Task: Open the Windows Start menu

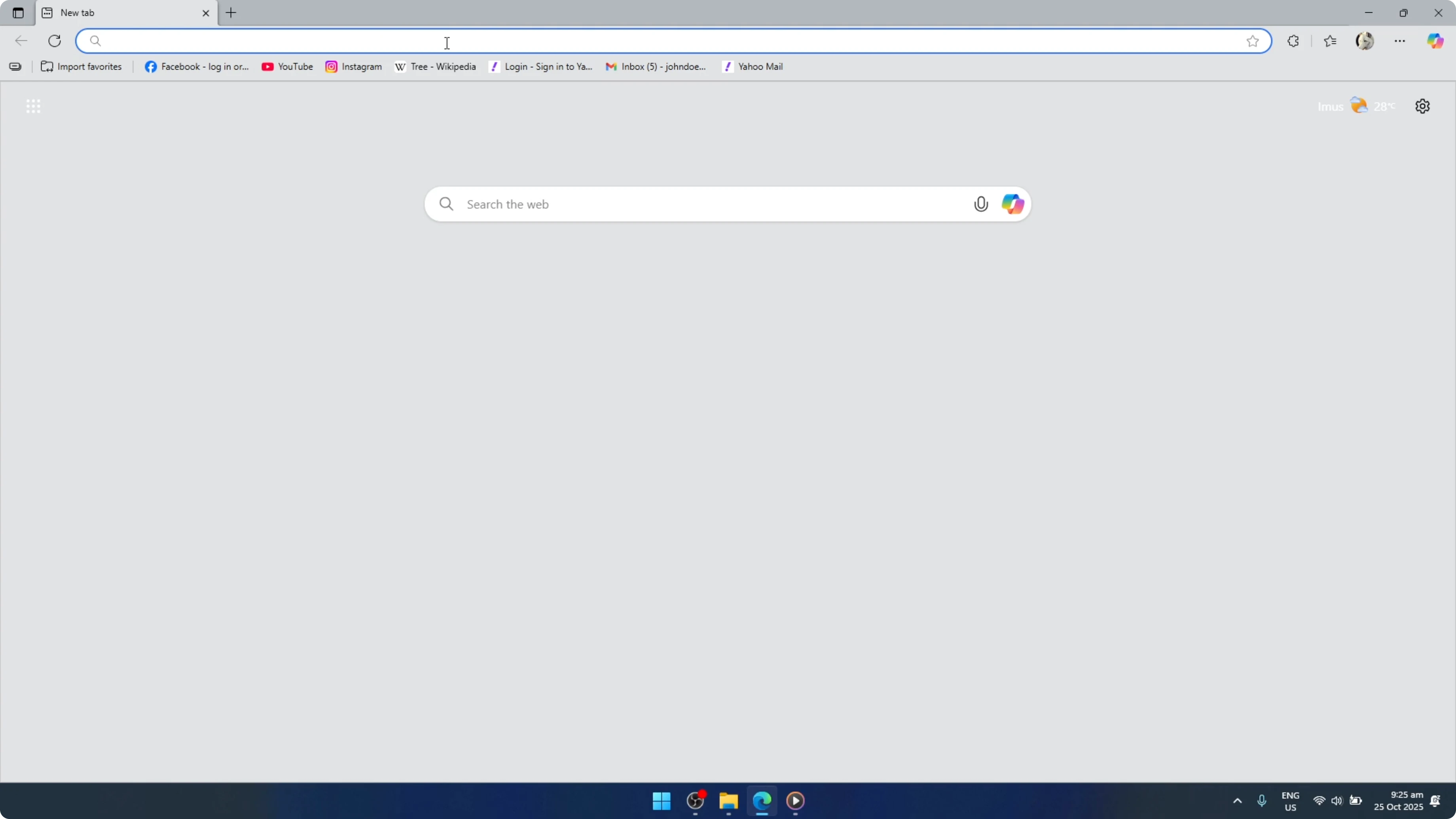Action: [x=661, y=801]
